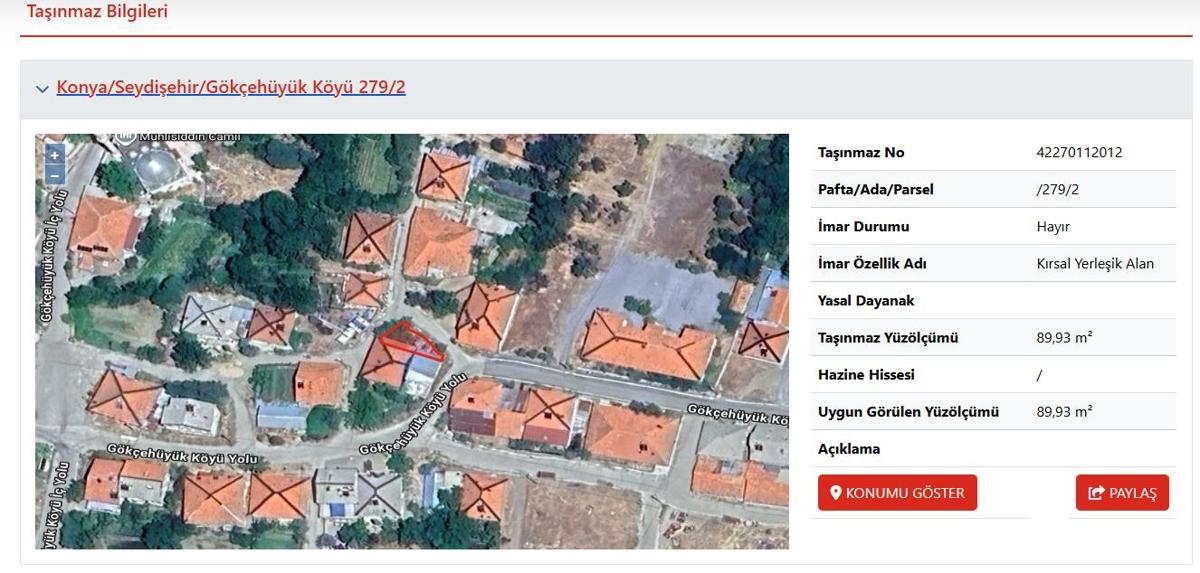The width and height of the screenshot is (1200, 573).
Task: Click the Taşınmaz Bilgileri heading
Action: point(97,12)
